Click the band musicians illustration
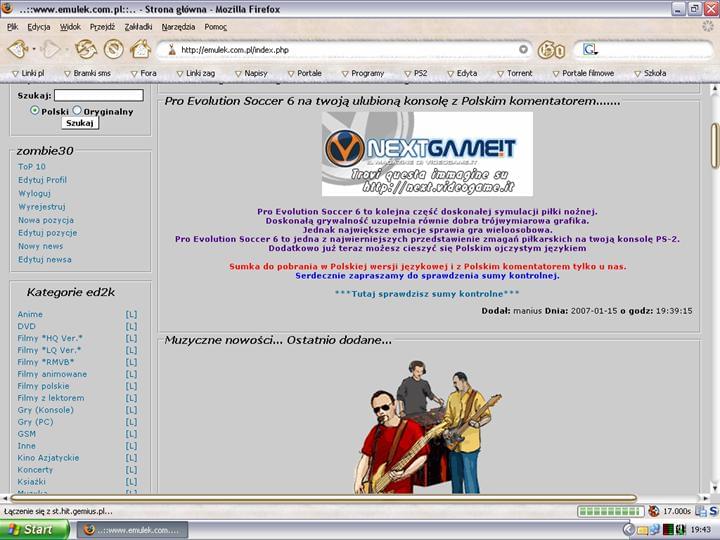720x540 pixels. tap(427, 427)
